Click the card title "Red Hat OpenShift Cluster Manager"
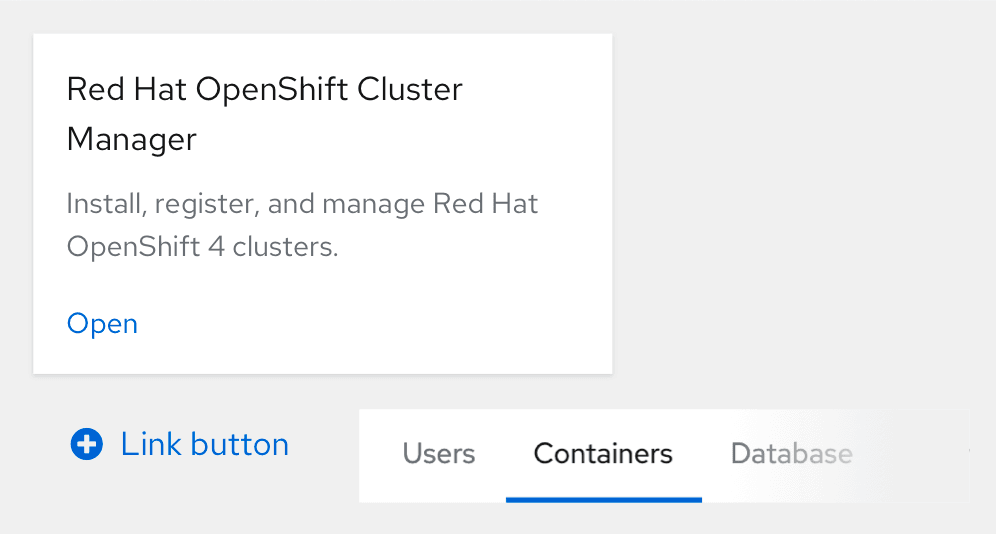The image size is (996, 534). click(264, 113)
